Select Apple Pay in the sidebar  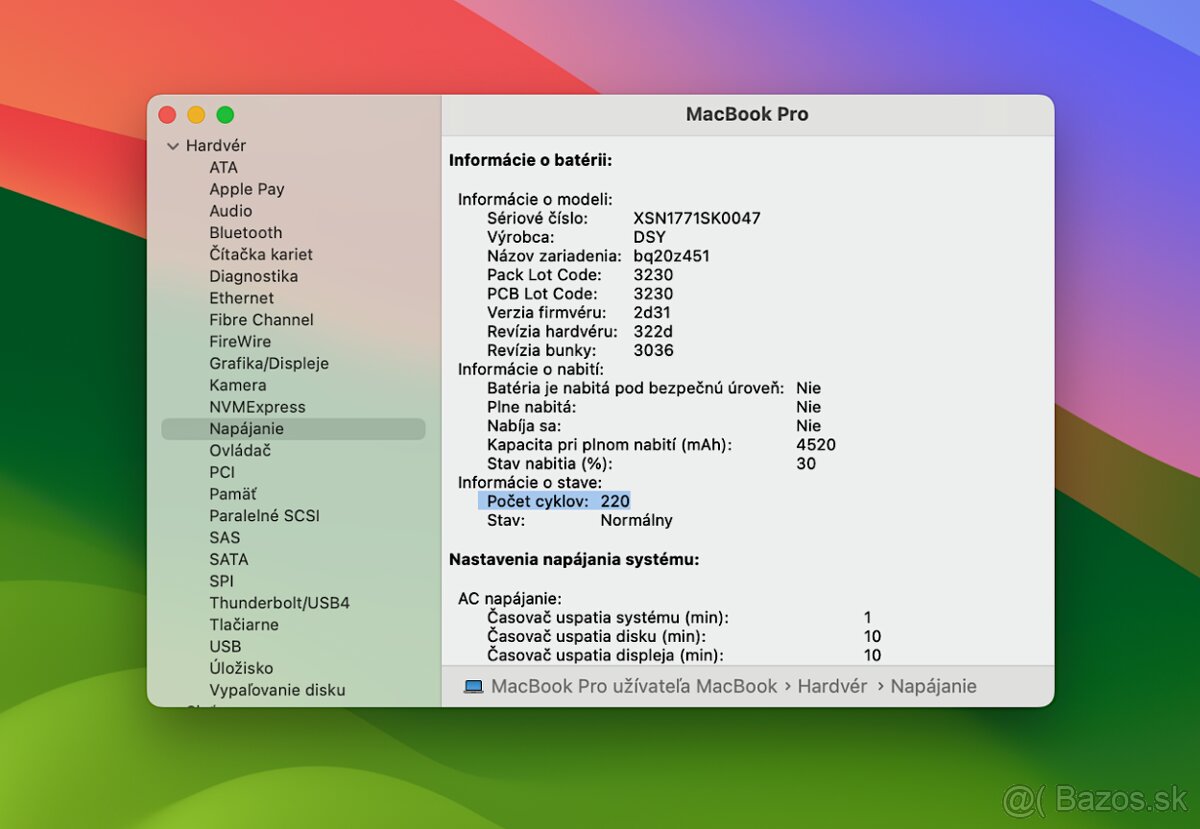click(x=246, y=189)
